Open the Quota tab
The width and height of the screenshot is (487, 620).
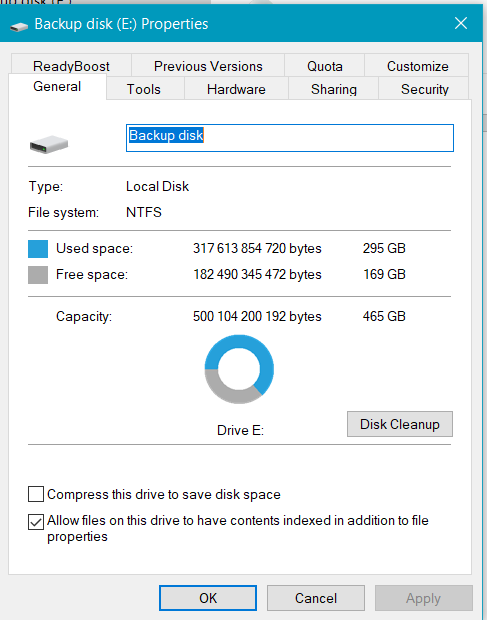(x=325, y=65)
